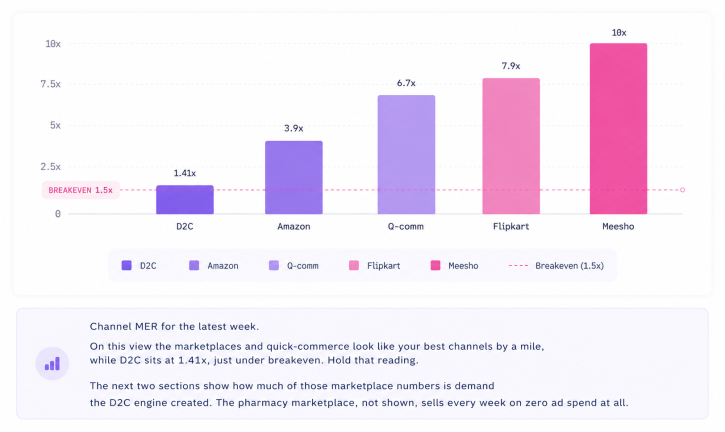Click the Meesho legend swatch

pos(436,265)
